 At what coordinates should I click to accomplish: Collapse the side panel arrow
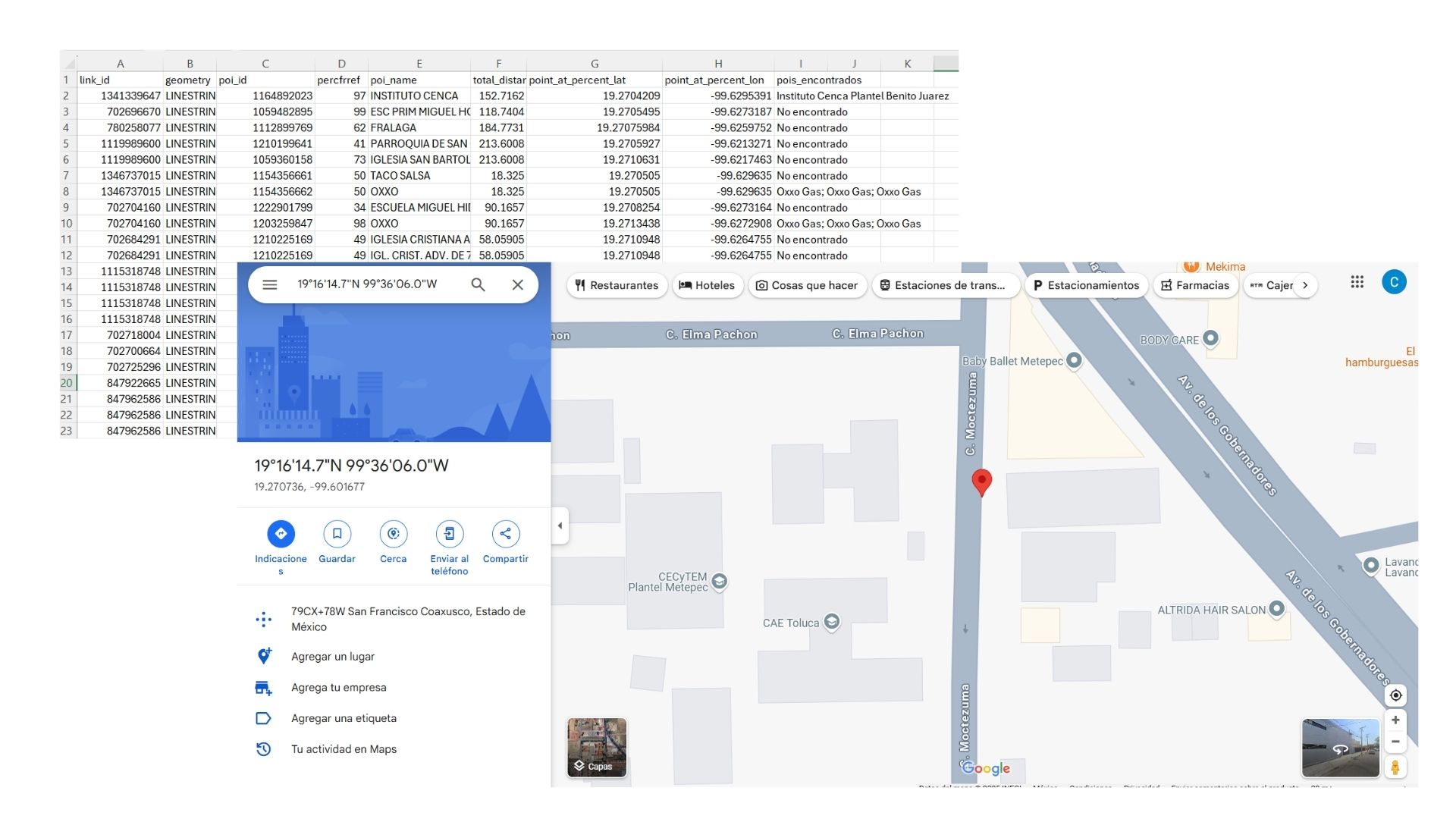(560, 526)
